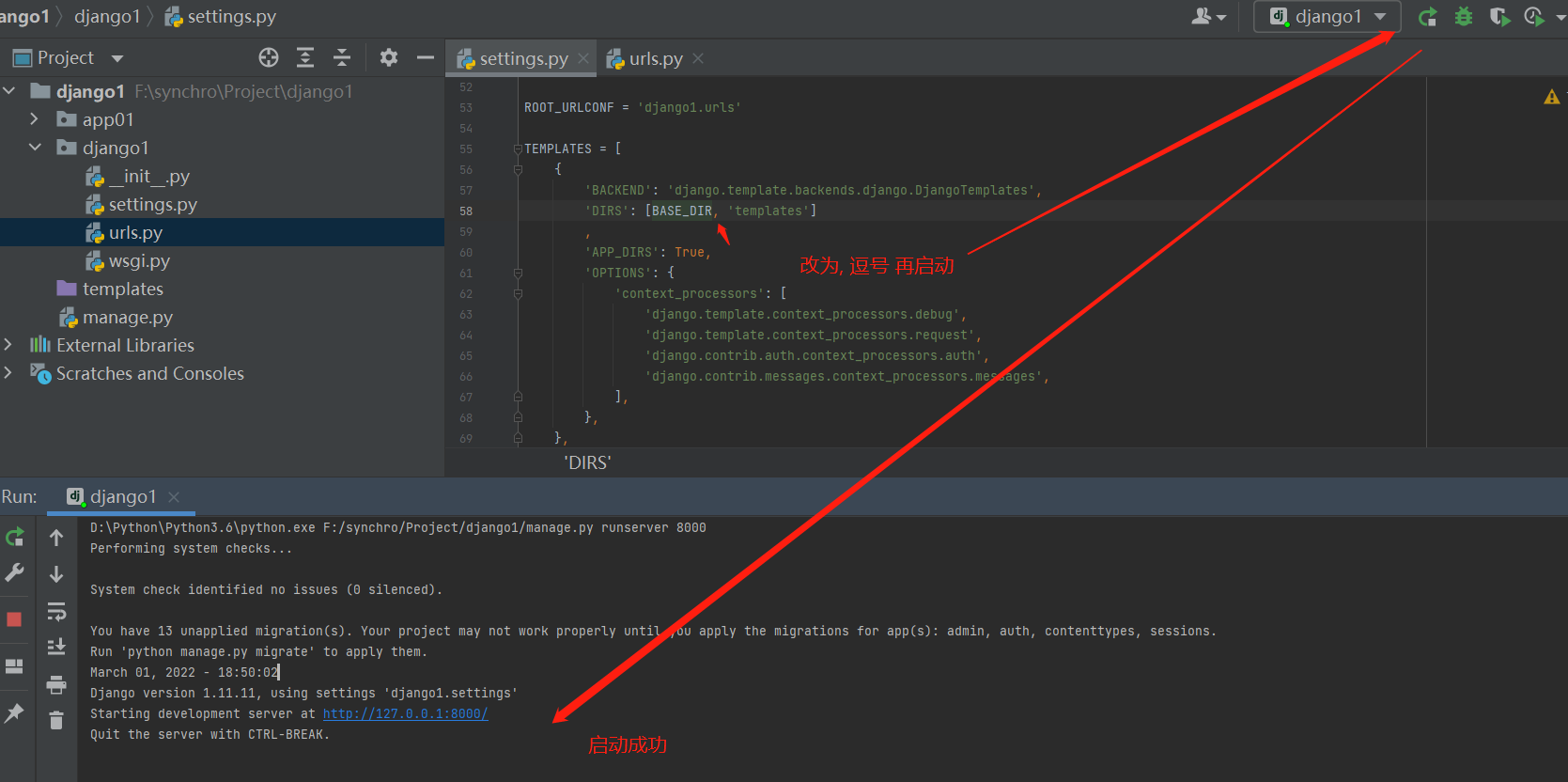Select the templates folder
This screenshot has height=782, width=1568.
click(110, 289)
